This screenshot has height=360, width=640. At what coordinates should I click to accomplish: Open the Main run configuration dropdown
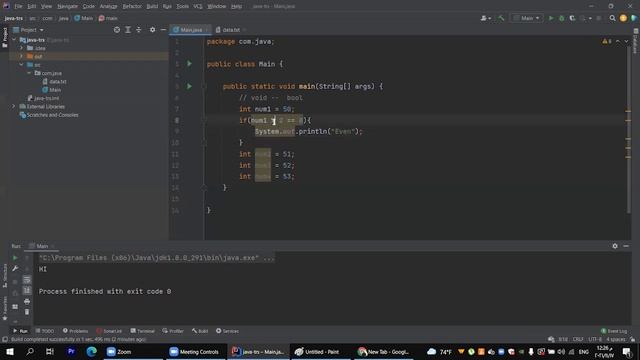[527, 18]
